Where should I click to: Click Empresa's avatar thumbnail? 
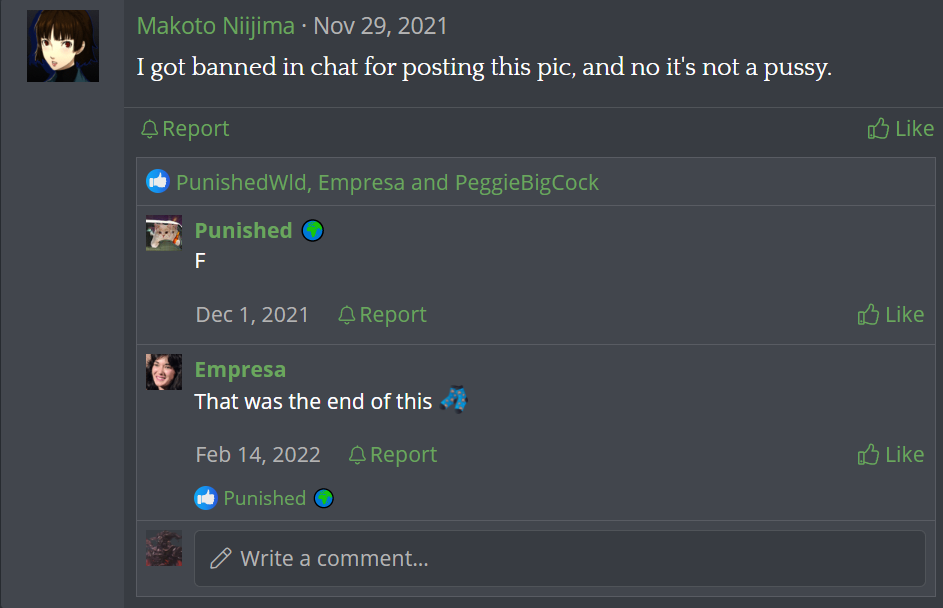164,372
